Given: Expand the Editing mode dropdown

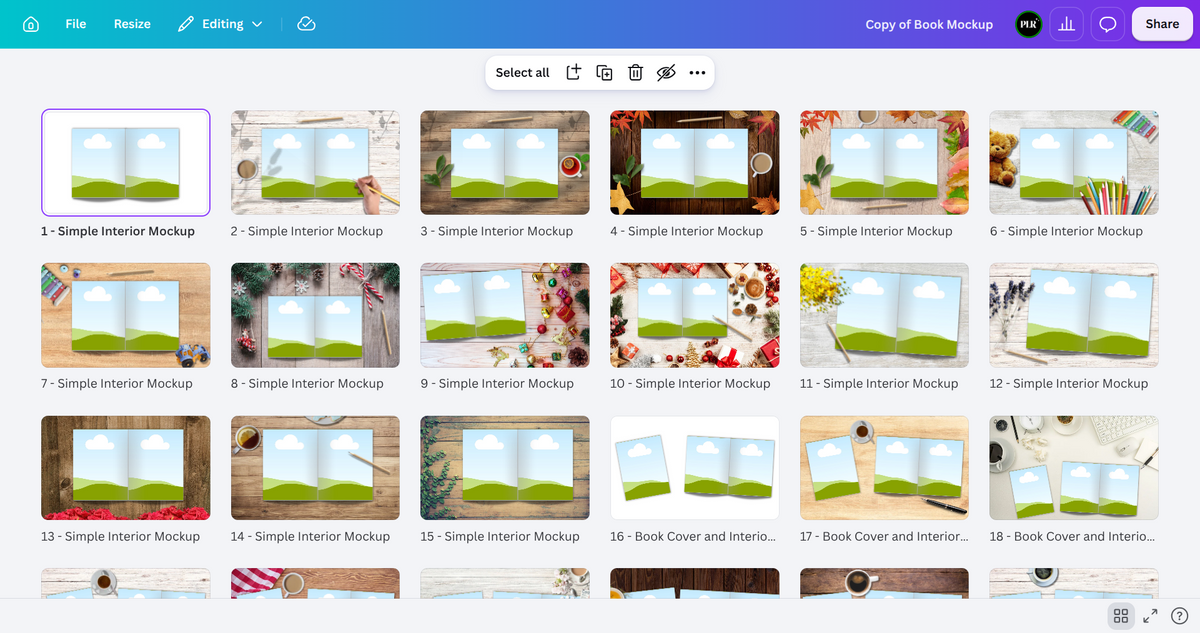Looking at the screenshot, I should click(221, 24).
